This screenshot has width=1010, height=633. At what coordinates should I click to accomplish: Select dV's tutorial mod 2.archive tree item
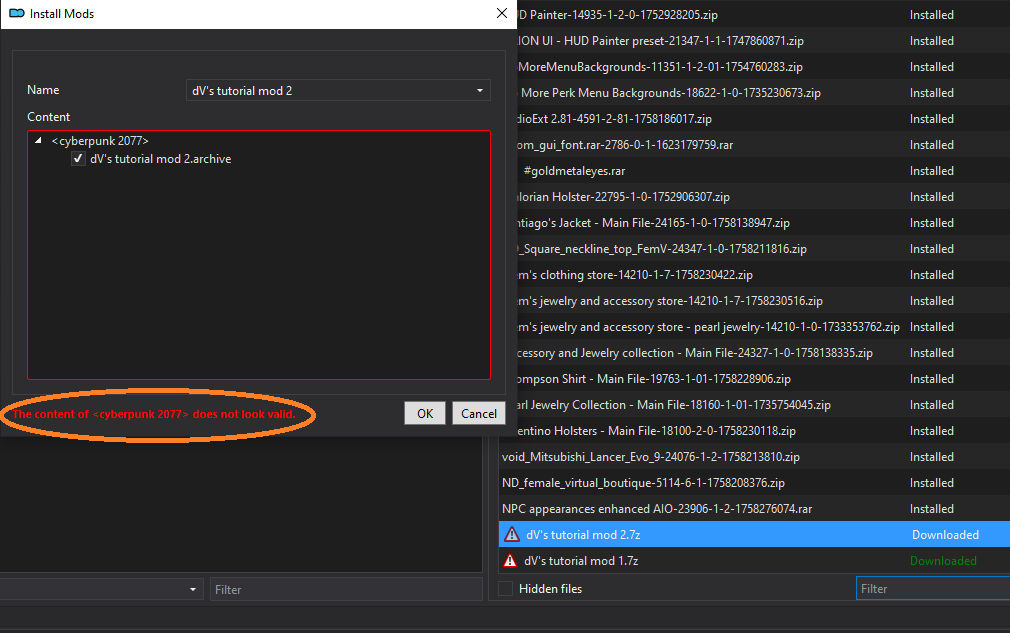pyautogui.click(x=160, y=159)
